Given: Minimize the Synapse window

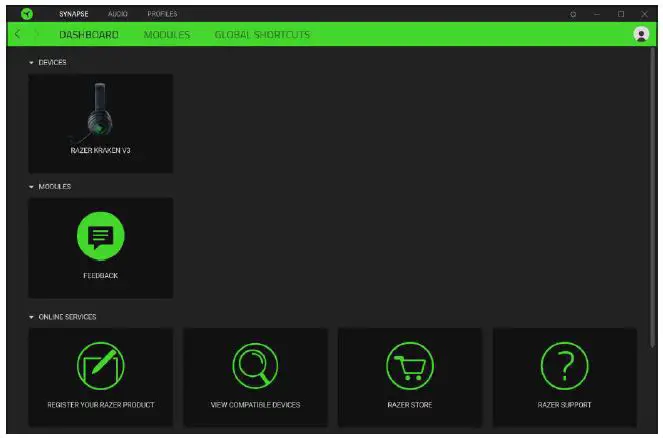Looking at the screenshot, I should pyautogui.click(x=597, y=14).
